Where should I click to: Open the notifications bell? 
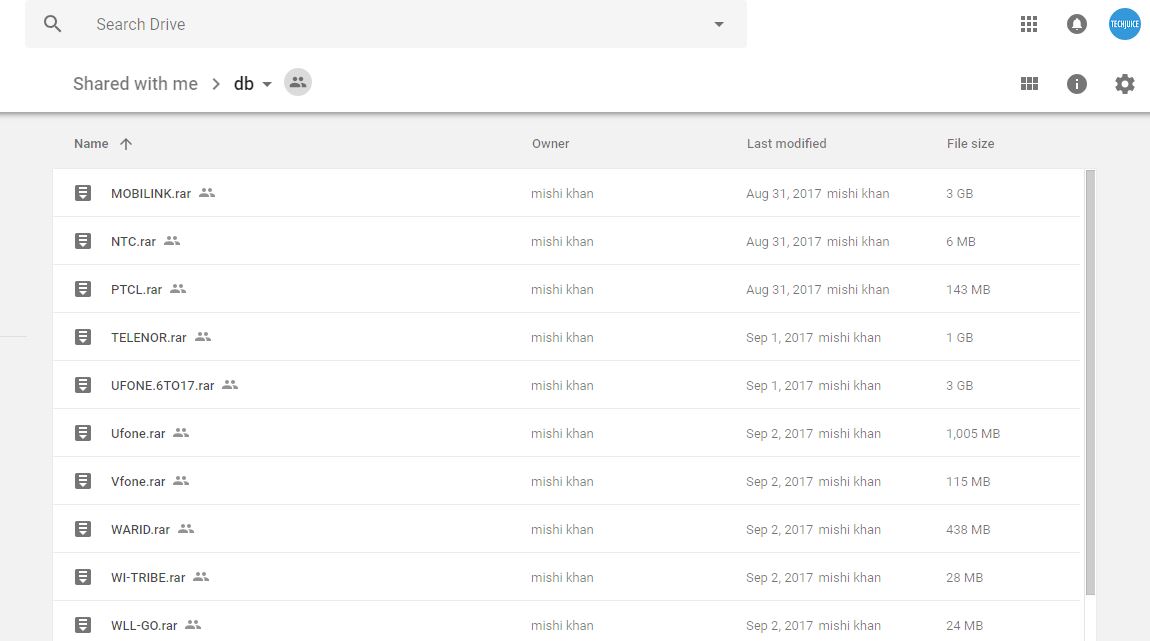click(1077, 24)
